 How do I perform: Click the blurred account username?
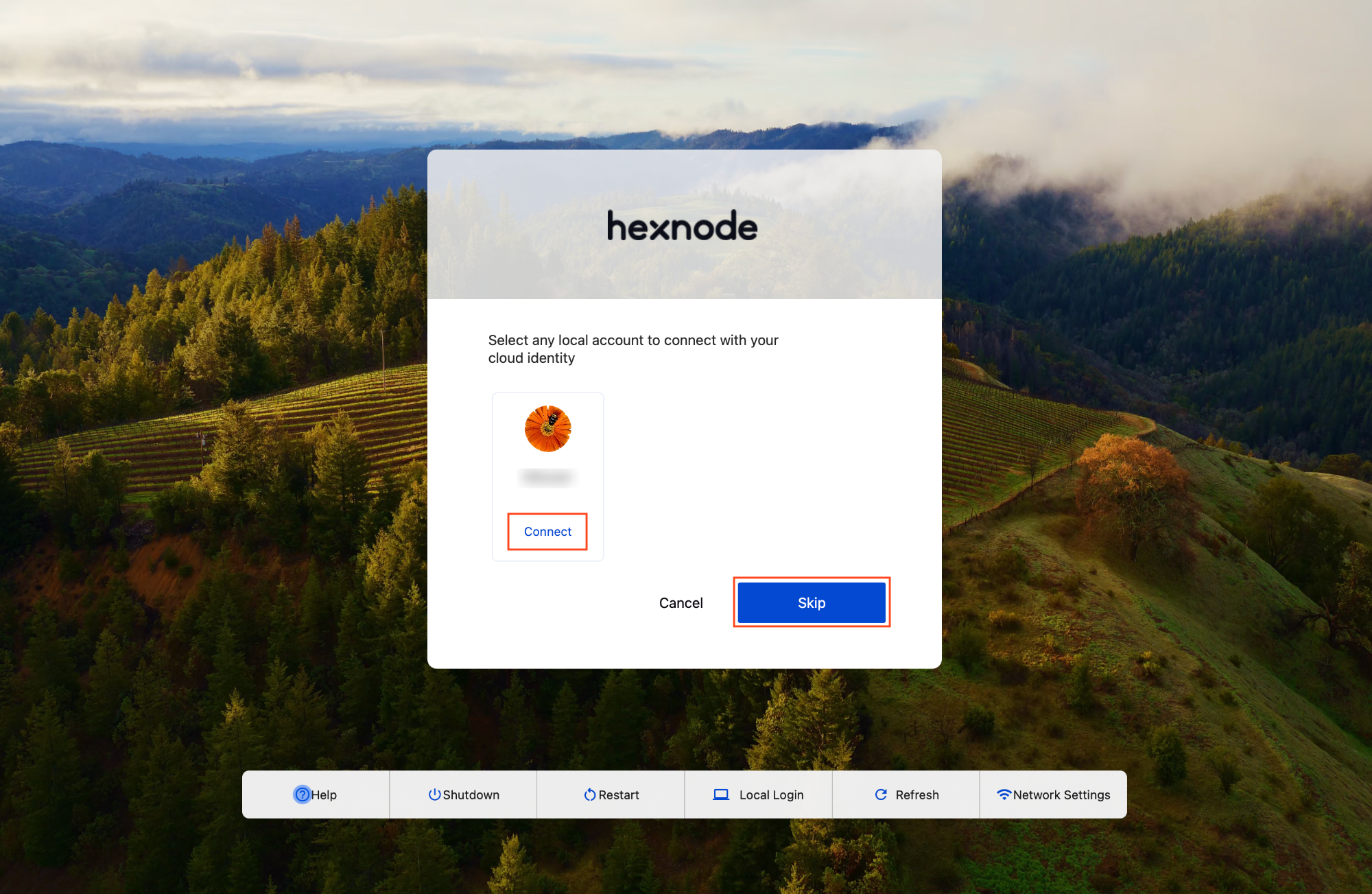pyautogui.click(x=547, y=477)
